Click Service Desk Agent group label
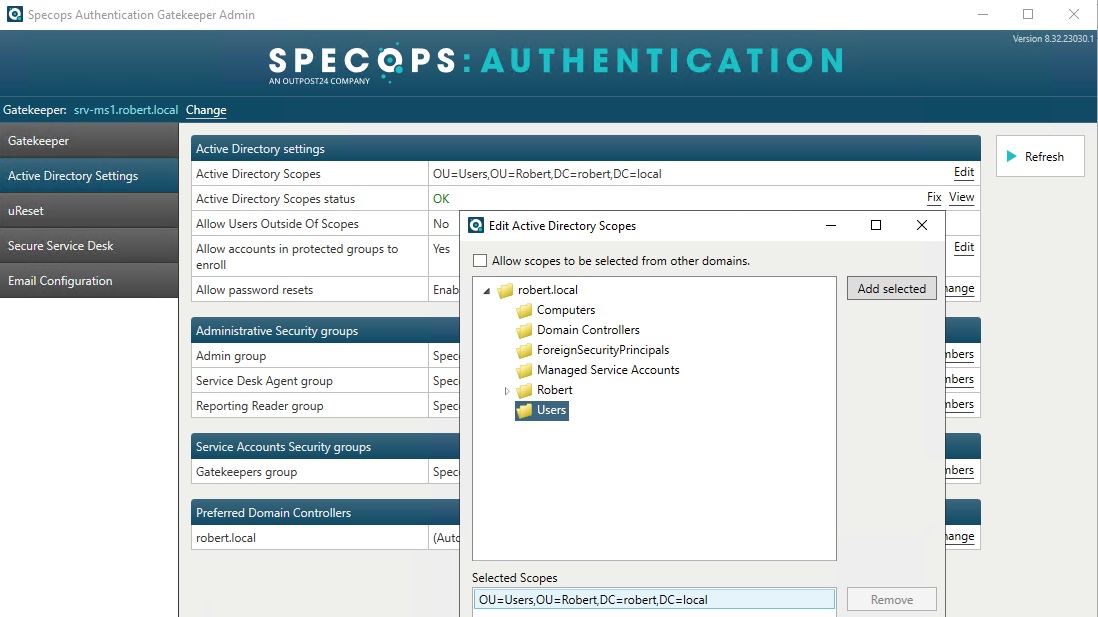This screenshot has width=1098, height=617. 264,381
